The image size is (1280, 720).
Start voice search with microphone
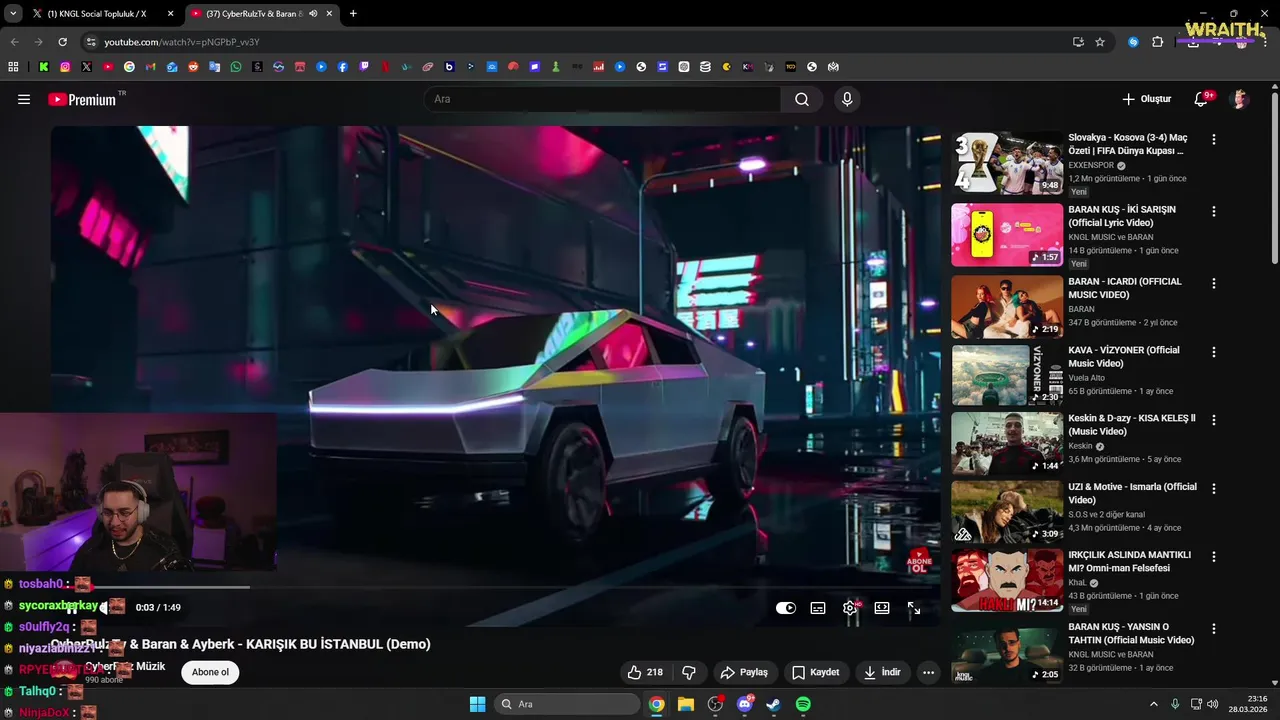(847, 99)
